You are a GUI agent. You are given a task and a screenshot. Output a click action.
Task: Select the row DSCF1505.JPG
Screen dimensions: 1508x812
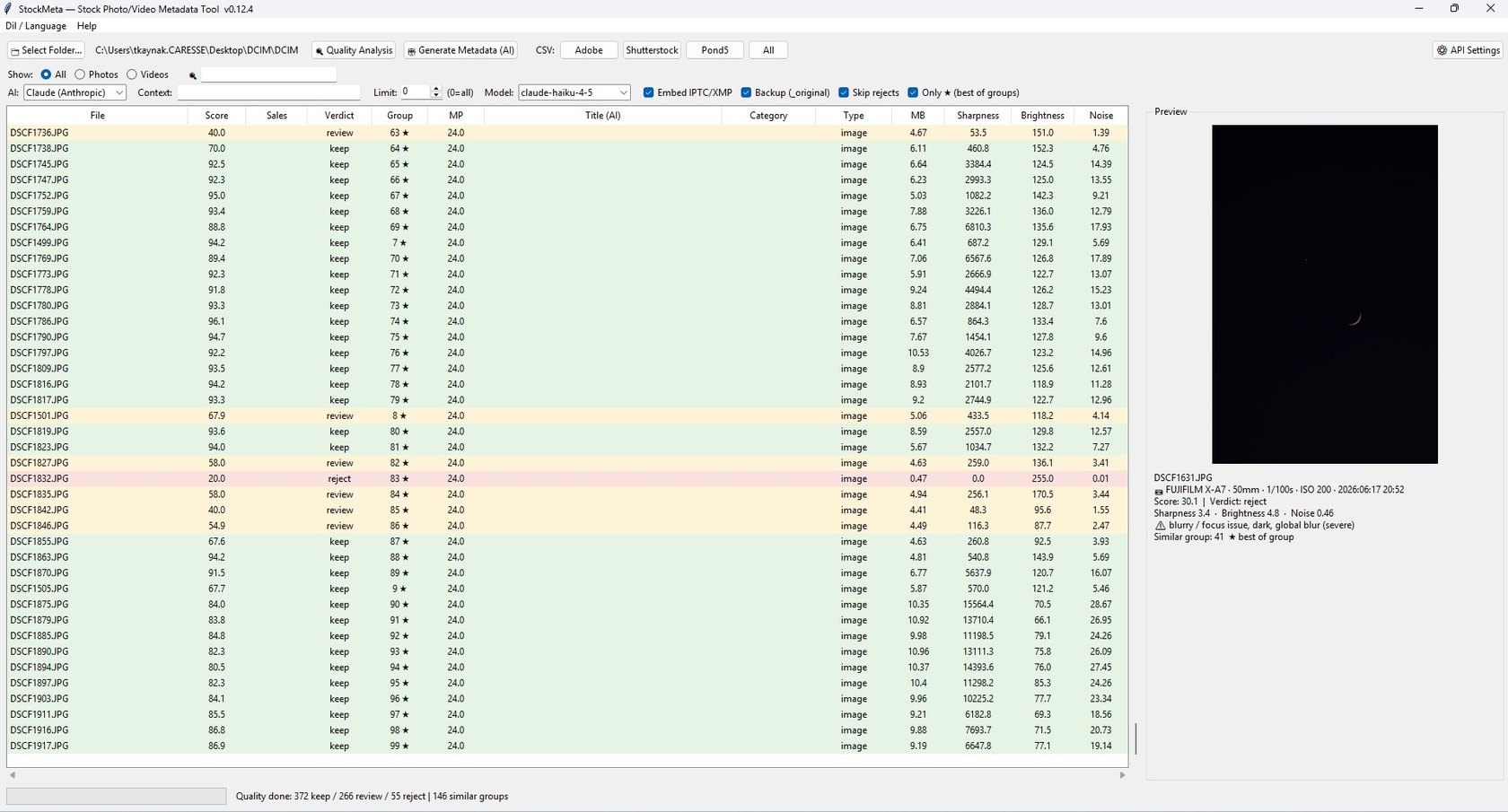[x=567, y=589]
